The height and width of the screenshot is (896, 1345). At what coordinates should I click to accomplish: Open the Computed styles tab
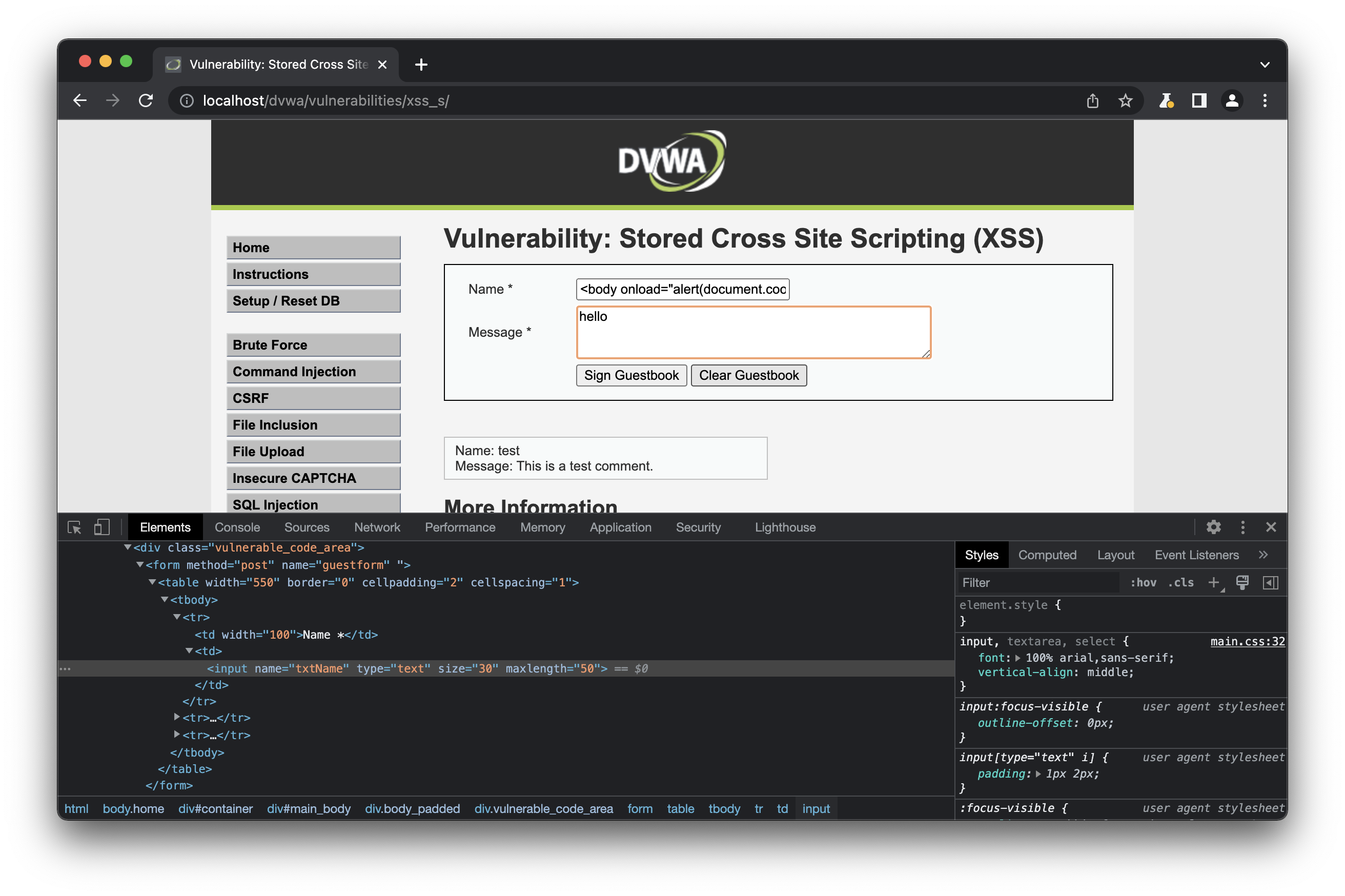tap(1047, 555)
